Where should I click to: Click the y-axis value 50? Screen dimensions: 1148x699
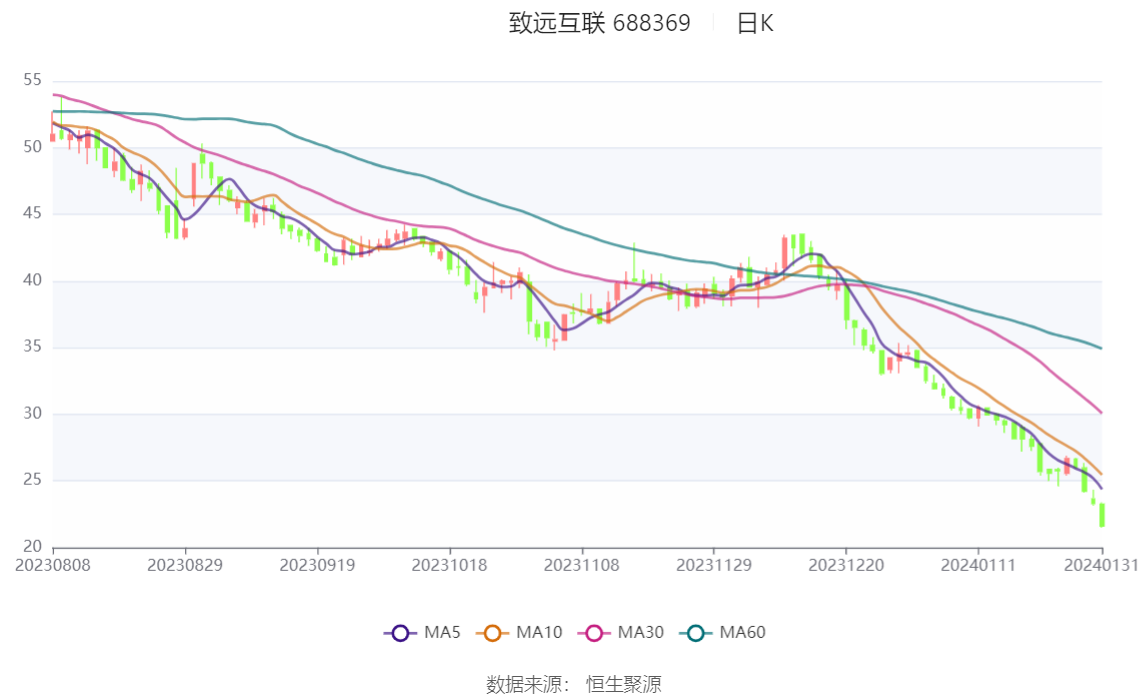[32, 146]
